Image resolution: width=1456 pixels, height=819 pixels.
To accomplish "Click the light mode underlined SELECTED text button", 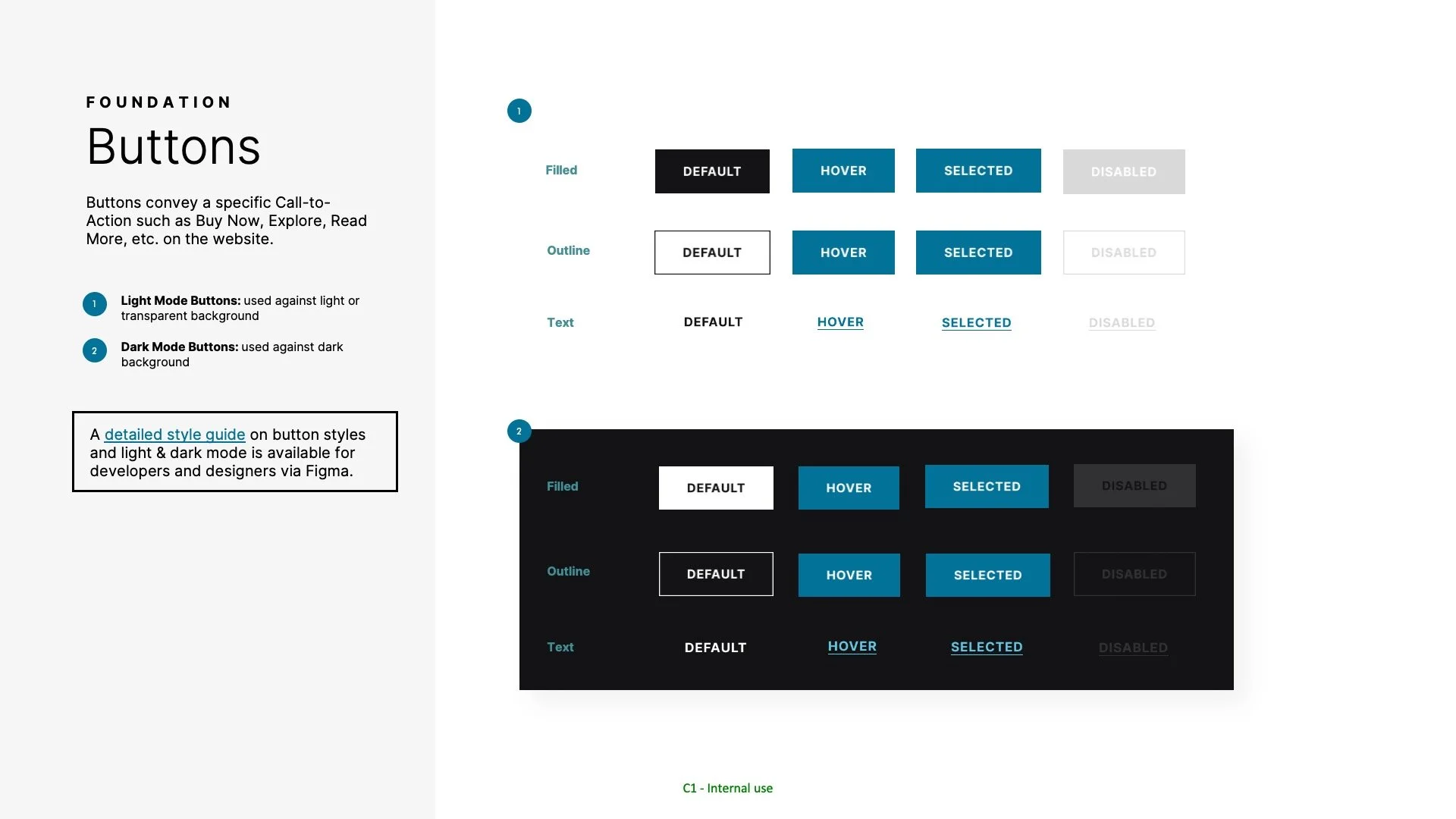I will [x=976, y=323].
